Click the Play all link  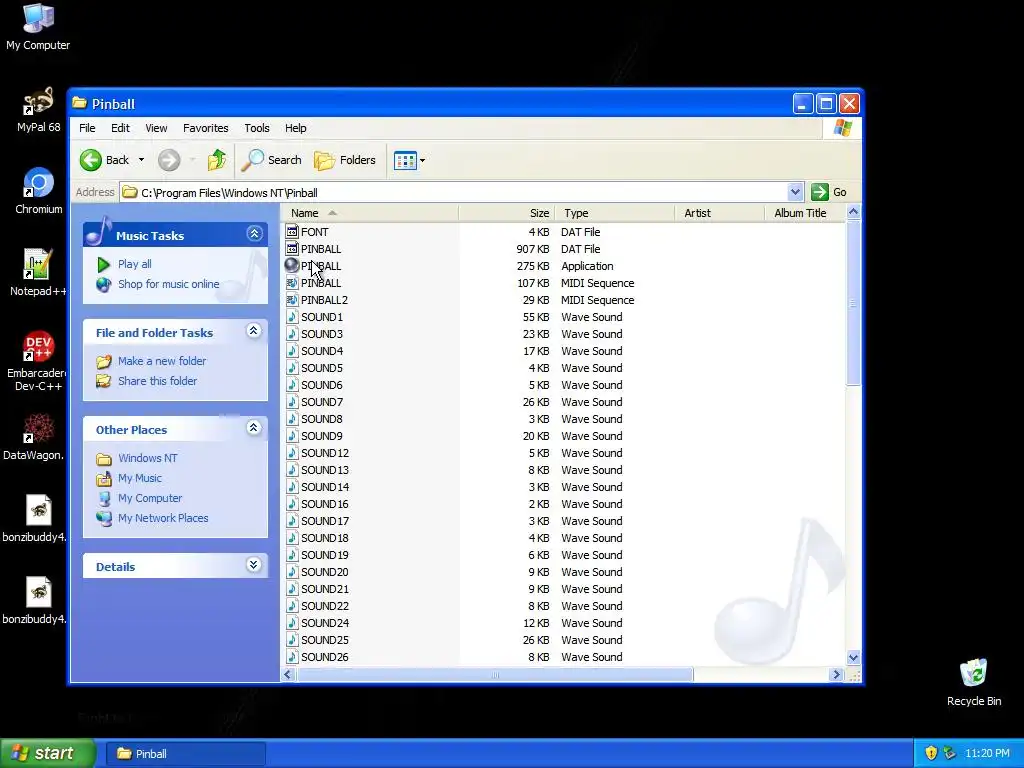[x=135, y=264]
